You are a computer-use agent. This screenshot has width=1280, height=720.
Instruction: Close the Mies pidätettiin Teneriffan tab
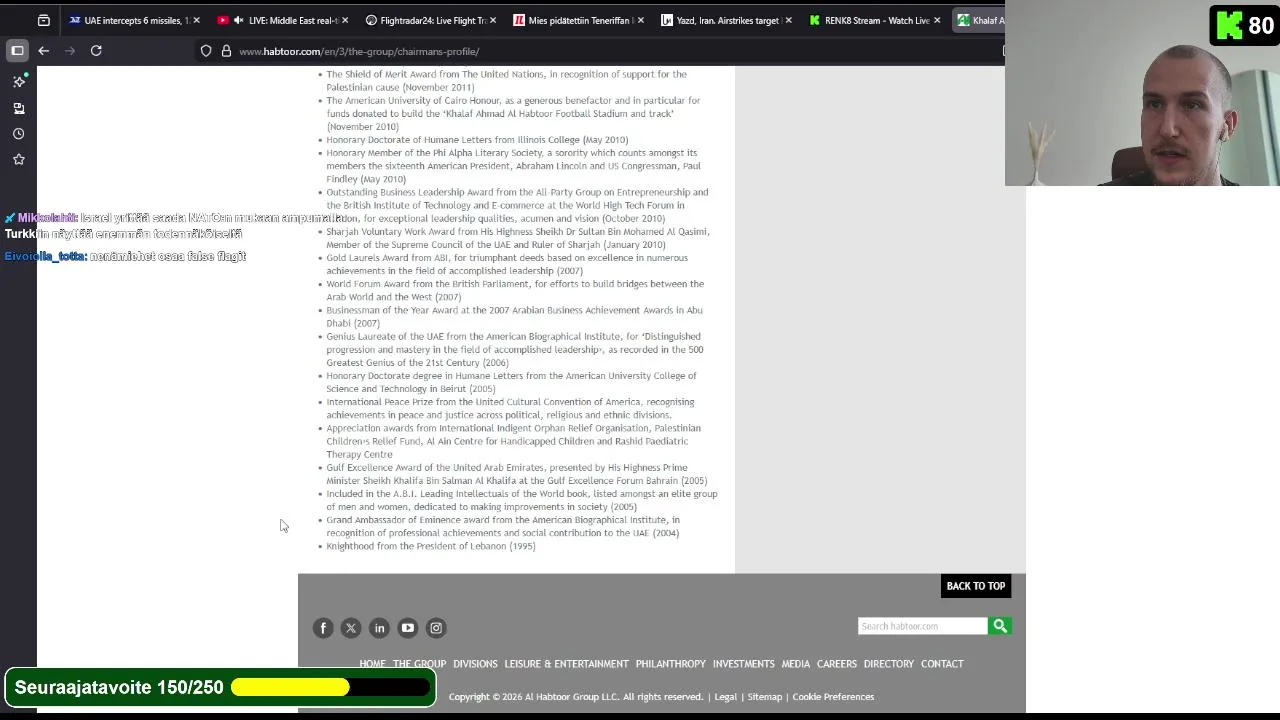(x=640, y=20)
